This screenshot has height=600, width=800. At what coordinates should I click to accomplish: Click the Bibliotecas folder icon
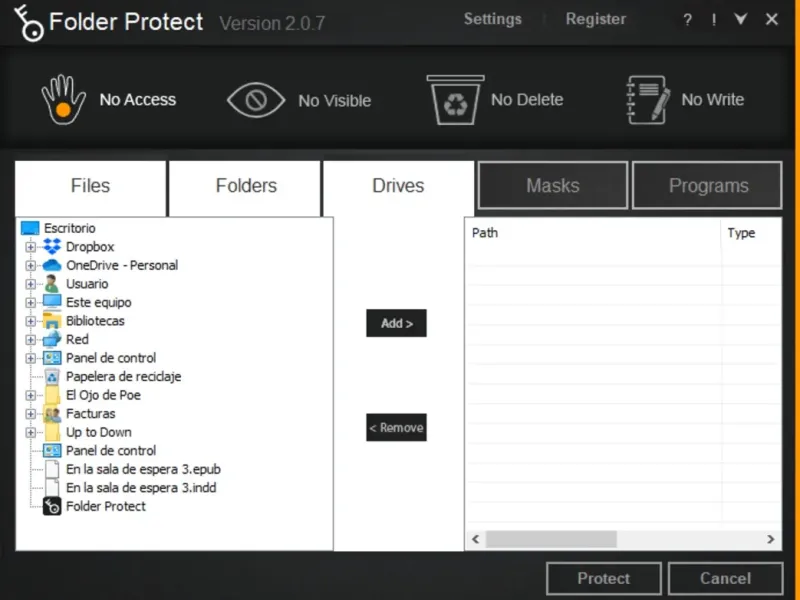click(52, 321)
